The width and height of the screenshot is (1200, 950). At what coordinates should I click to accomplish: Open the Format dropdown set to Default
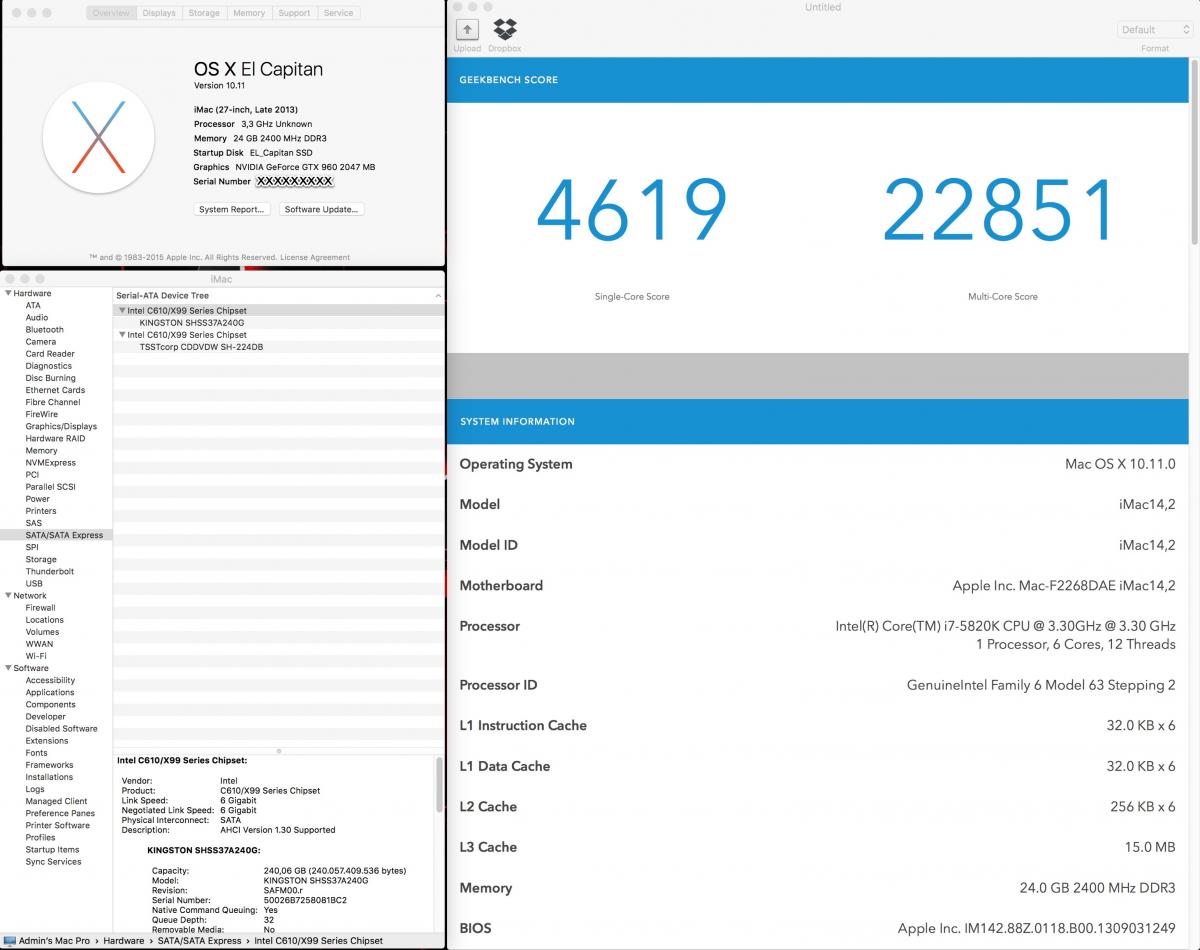pos(1154,30)
